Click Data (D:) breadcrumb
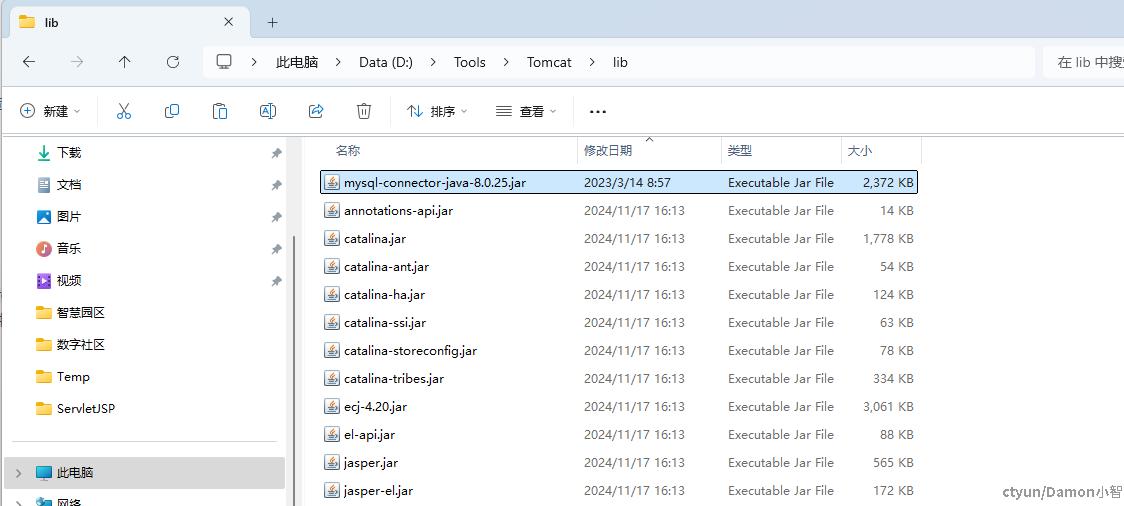The height and width of the screenshot is (506, 1124). tap(386, 62)
